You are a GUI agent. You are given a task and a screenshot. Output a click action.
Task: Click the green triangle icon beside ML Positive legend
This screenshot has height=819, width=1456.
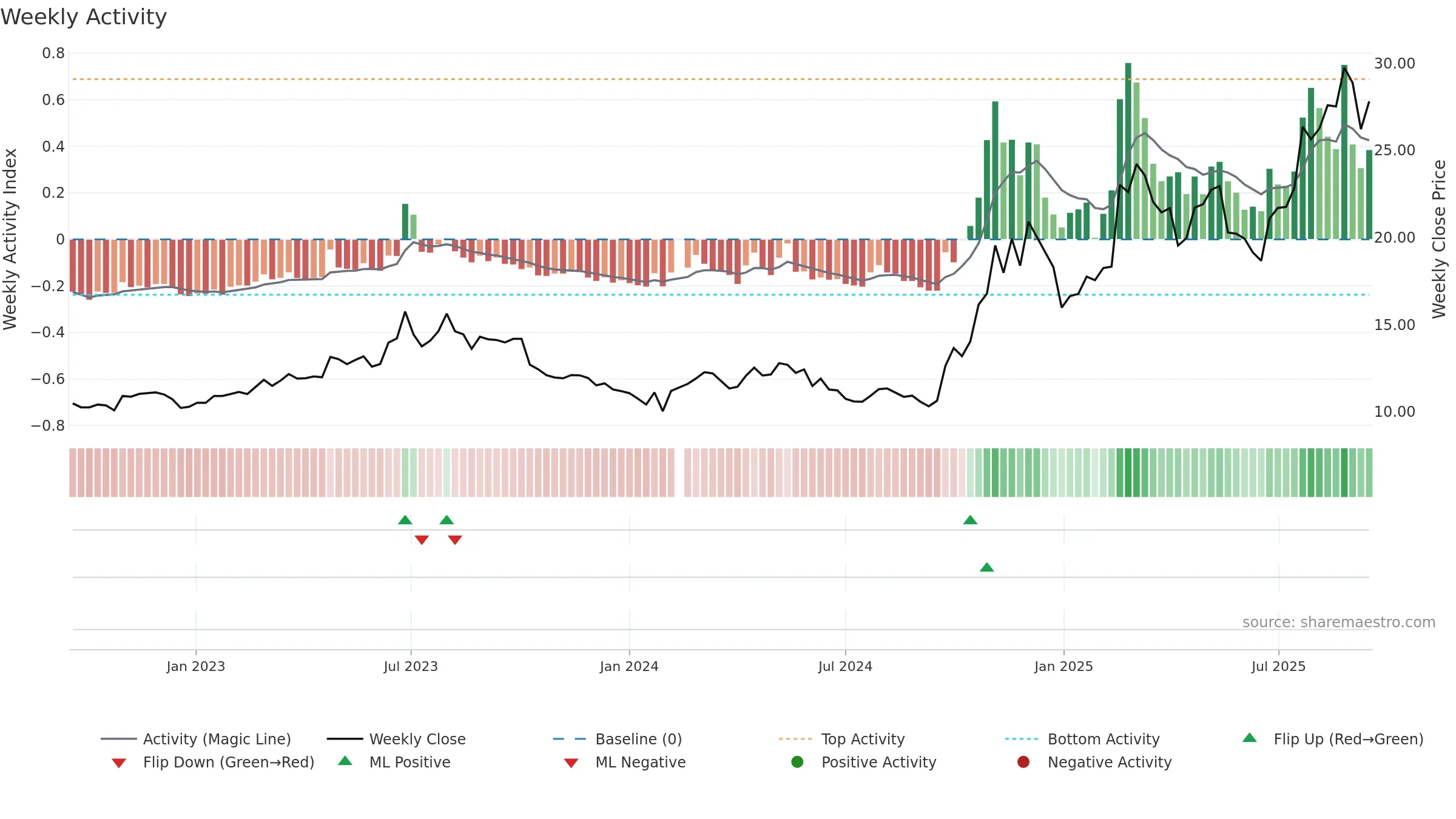click(x=345, y=761)
